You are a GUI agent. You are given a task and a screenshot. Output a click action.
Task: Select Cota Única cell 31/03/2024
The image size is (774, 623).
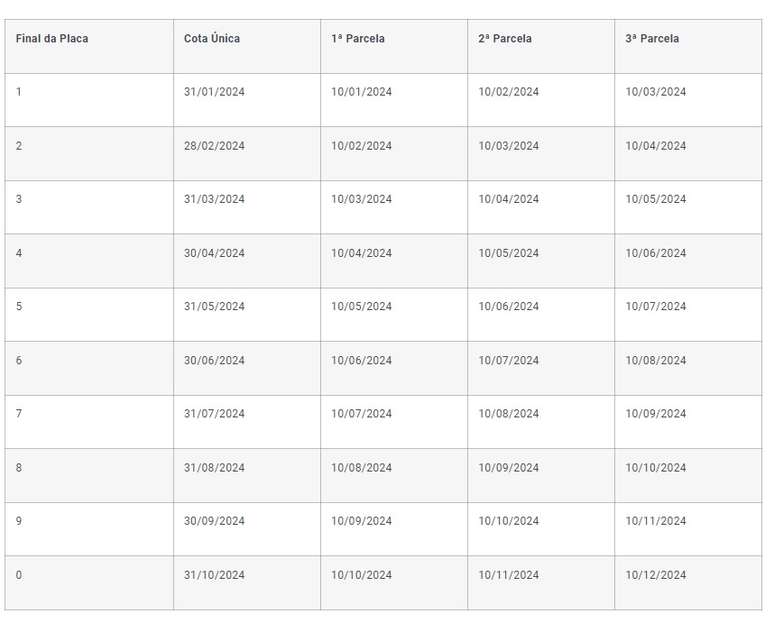click(x=214, y=199)
